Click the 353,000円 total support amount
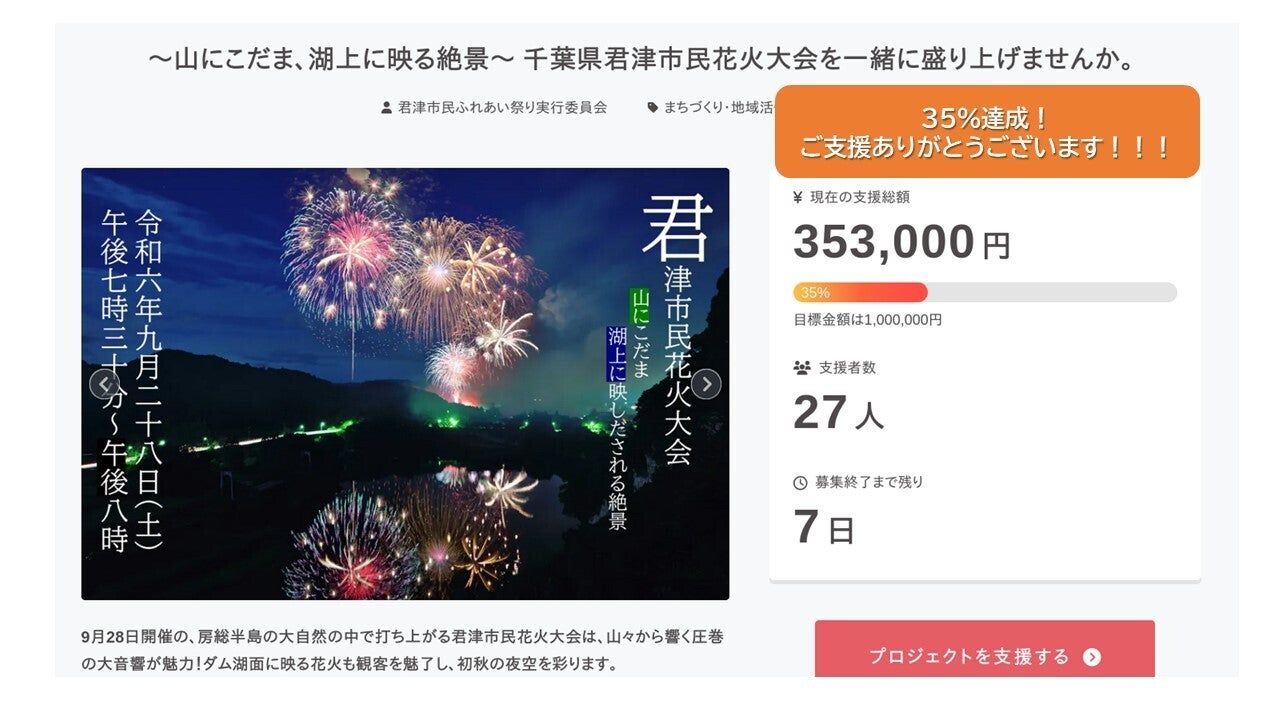 tap(901, 243)
